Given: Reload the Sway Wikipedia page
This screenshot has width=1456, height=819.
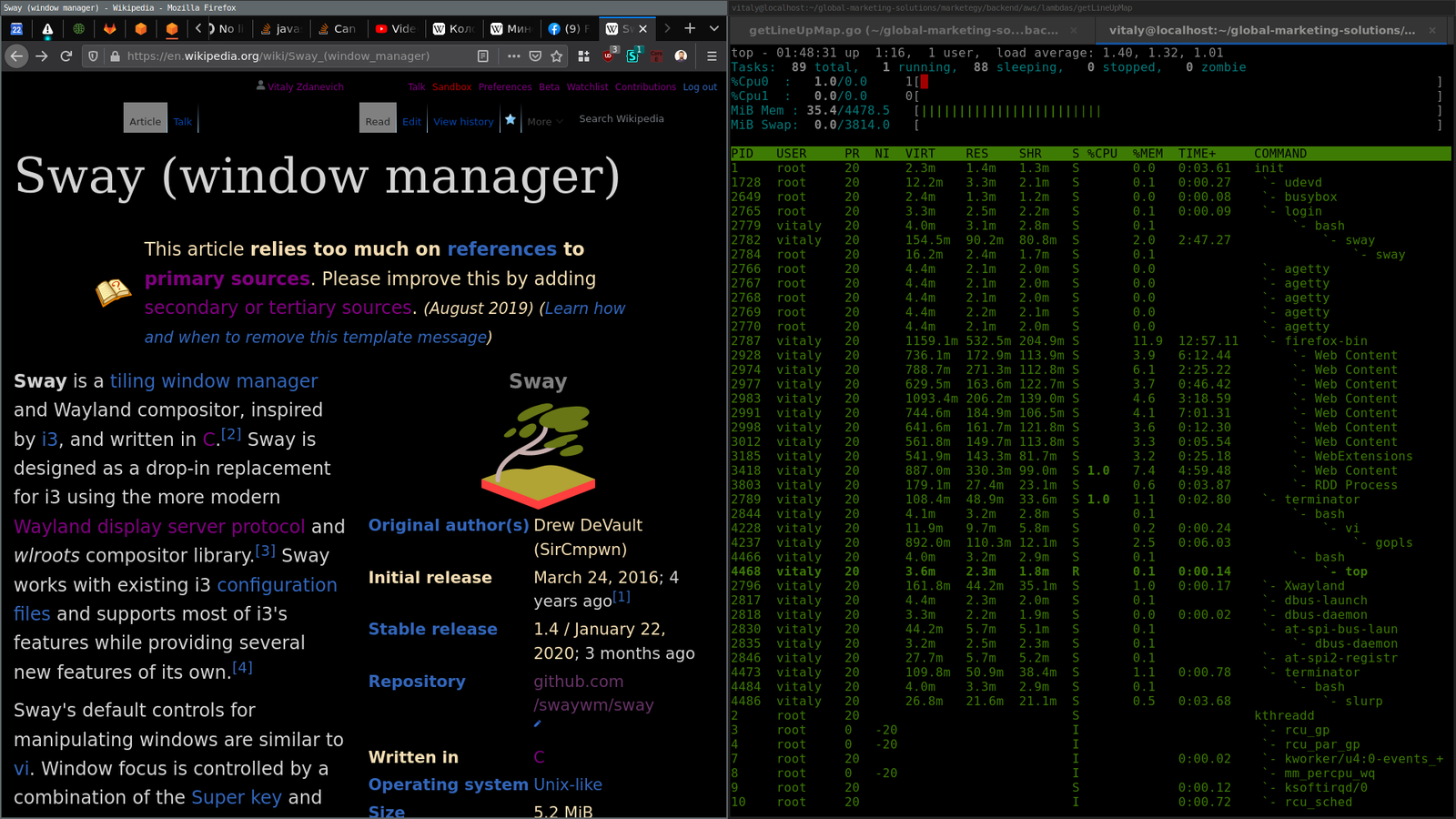Looking at the screenshot, I should point(65,56).
